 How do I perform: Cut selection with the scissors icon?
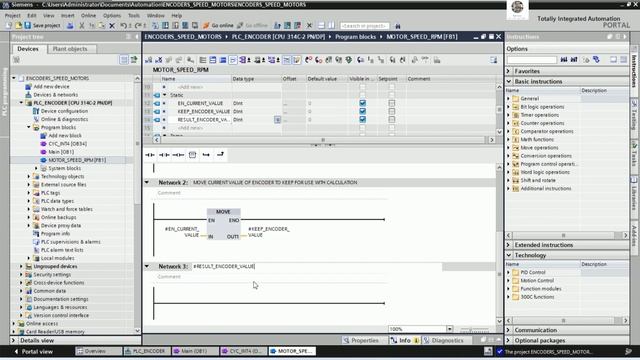tap(82, 25)
